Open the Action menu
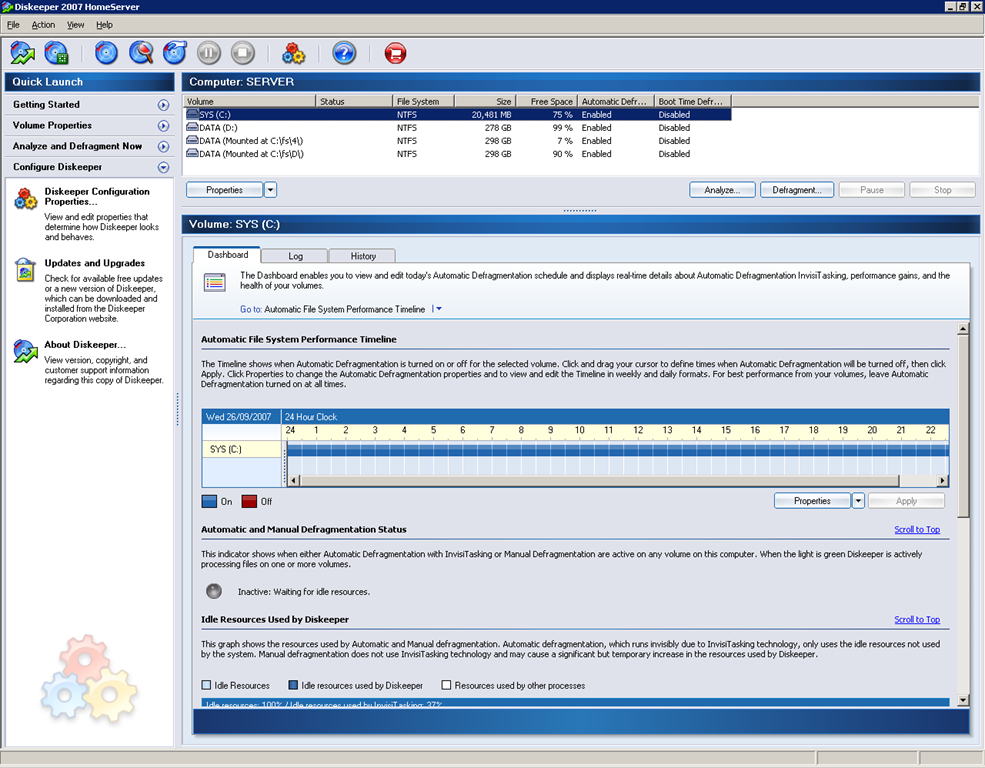 click(x=43, y=25)
